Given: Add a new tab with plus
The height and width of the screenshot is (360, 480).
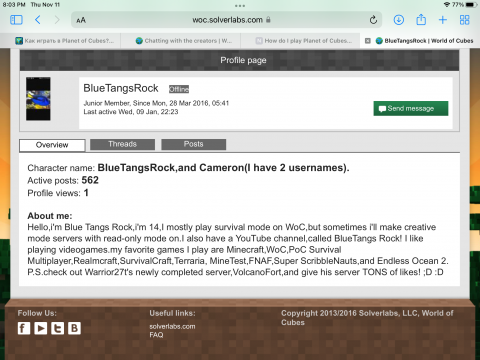Looking at the screenshot, I should (443, 20).
